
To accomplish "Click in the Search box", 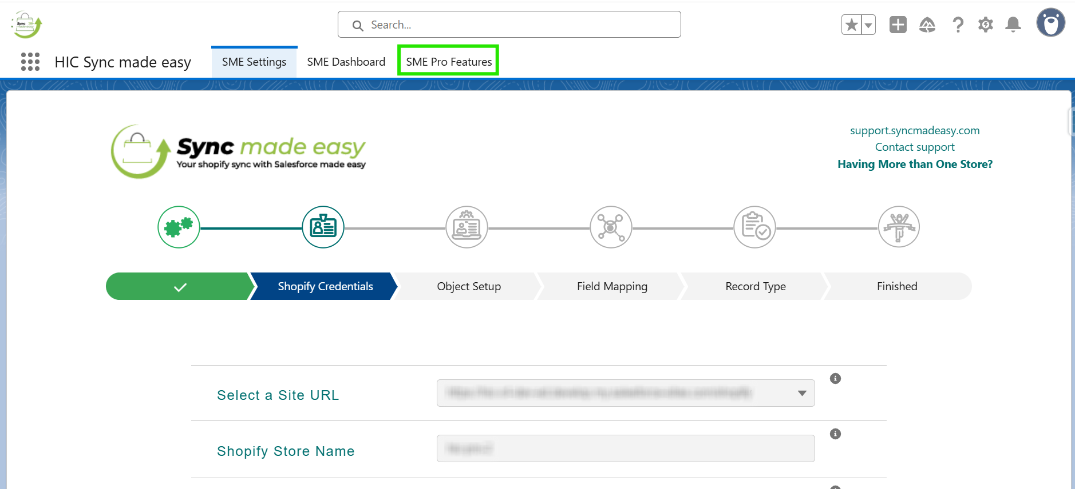I will pos(509,25).
